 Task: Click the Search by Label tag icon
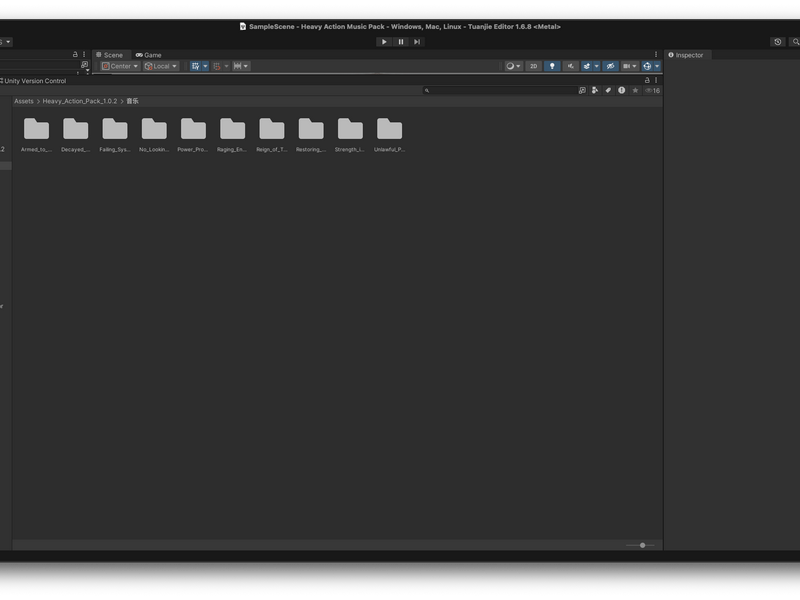pyautogui.click(x=608, y=90)
